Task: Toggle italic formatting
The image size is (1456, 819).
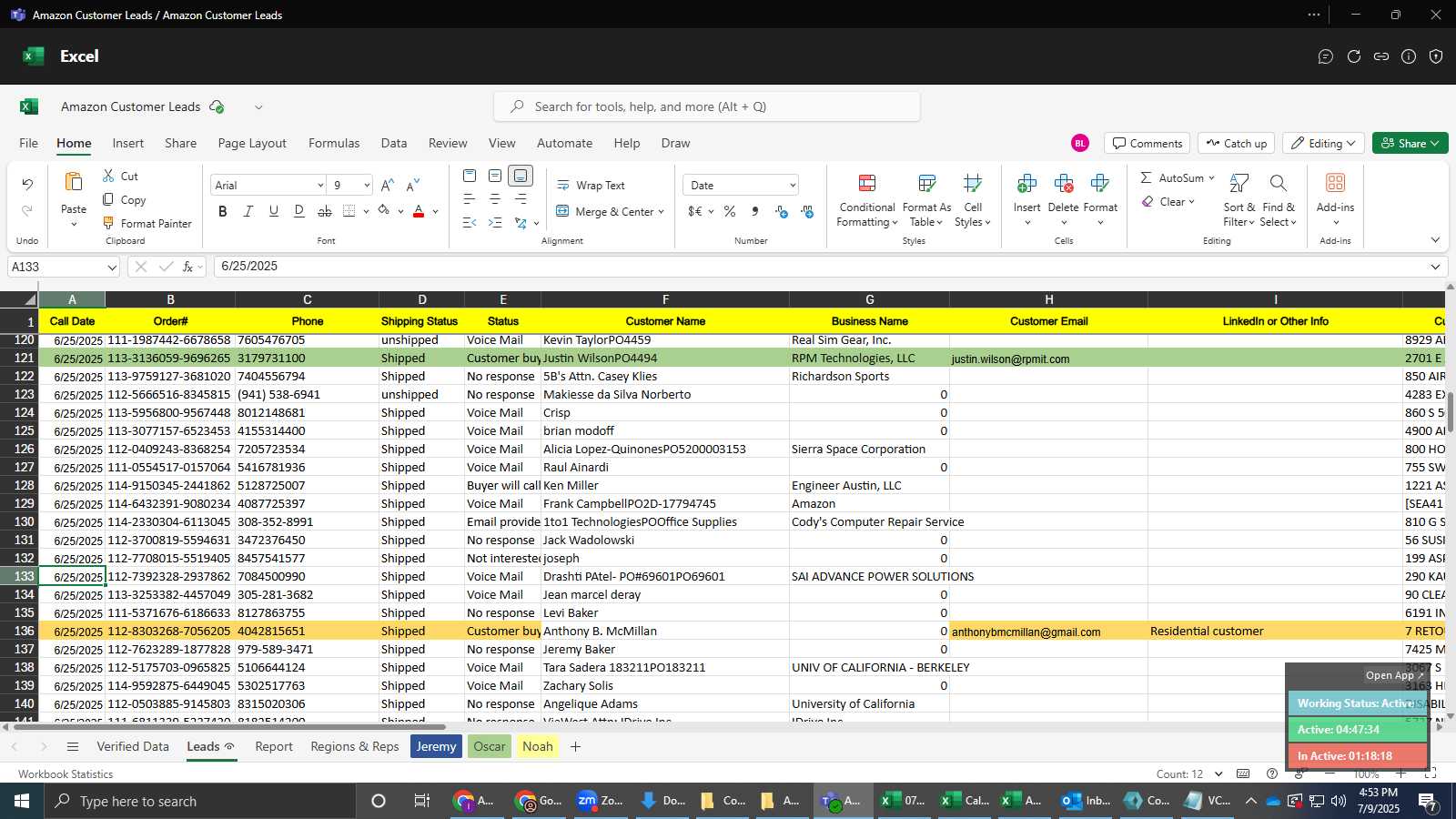Action: pos(248,211)
